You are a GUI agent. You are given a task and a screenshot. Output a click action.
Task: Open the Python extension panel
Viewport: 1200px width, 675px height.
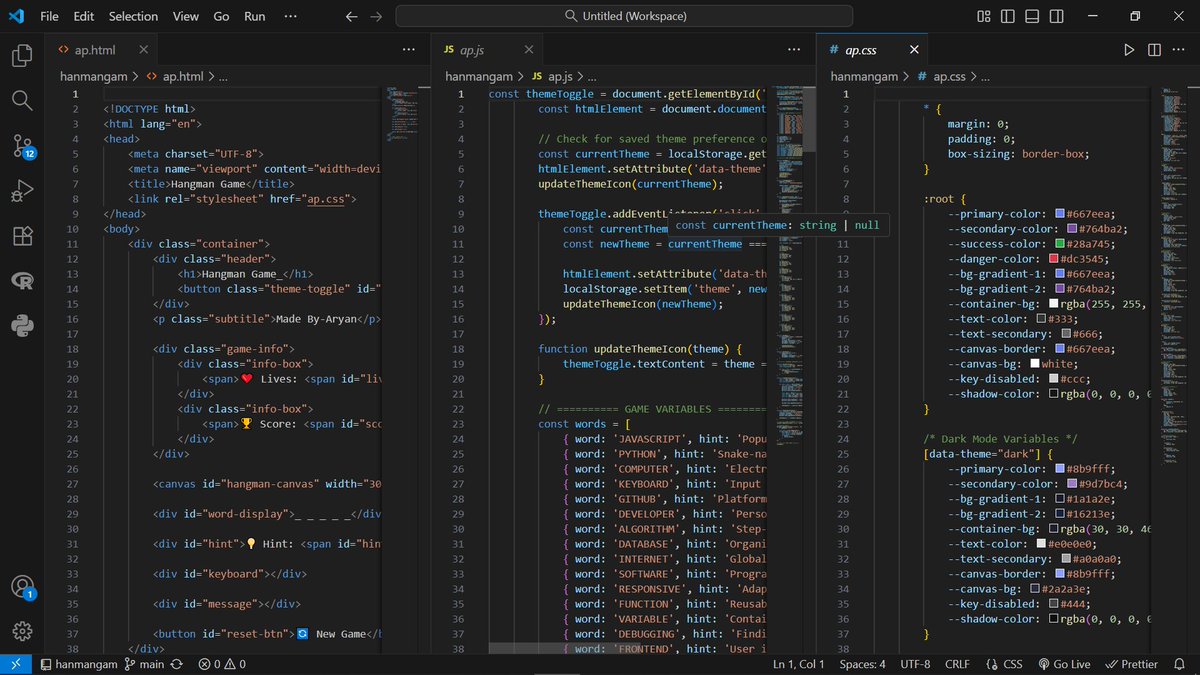[x=22, y=325]
